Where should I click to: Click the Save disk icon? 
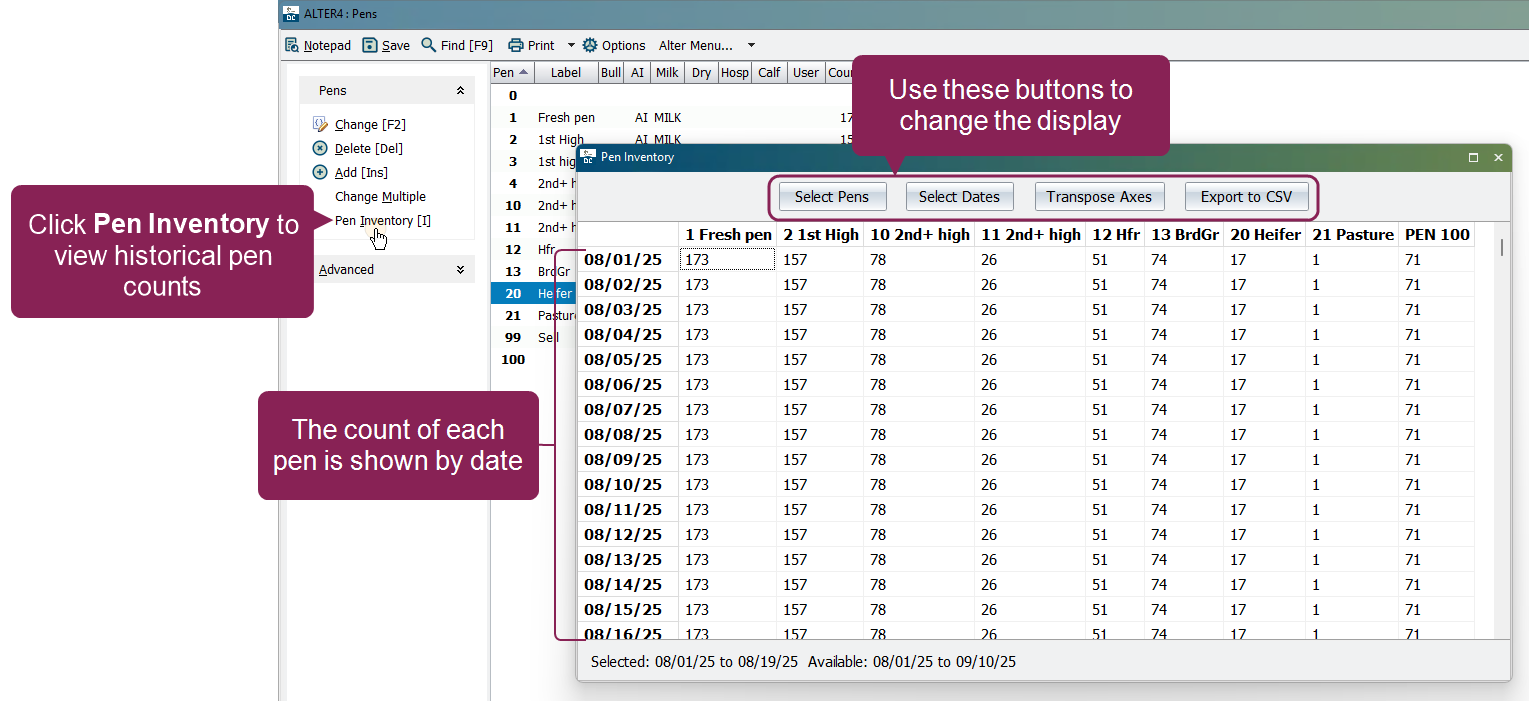click(370, 45)
